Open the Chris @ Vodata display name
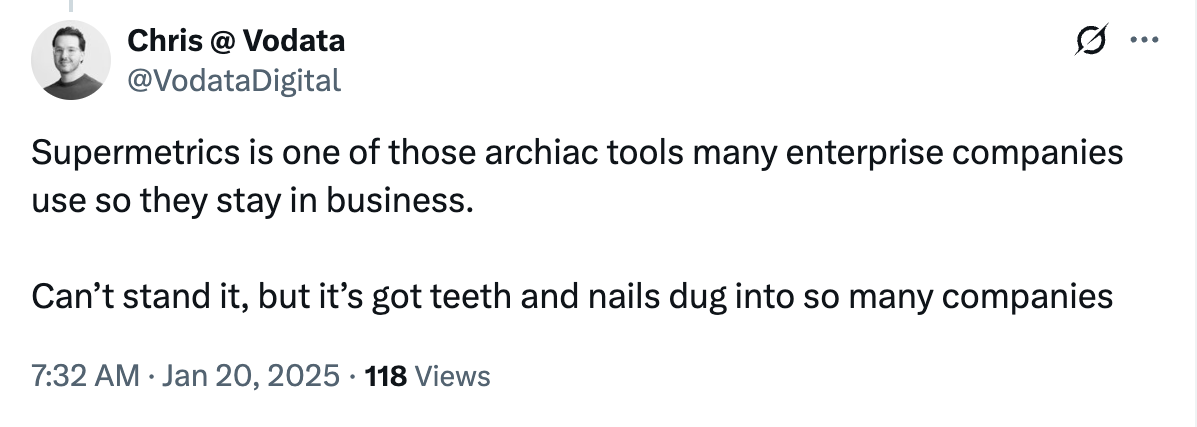Image resolution: width=1197 pixels, height=427 pixels. [236, 41]
